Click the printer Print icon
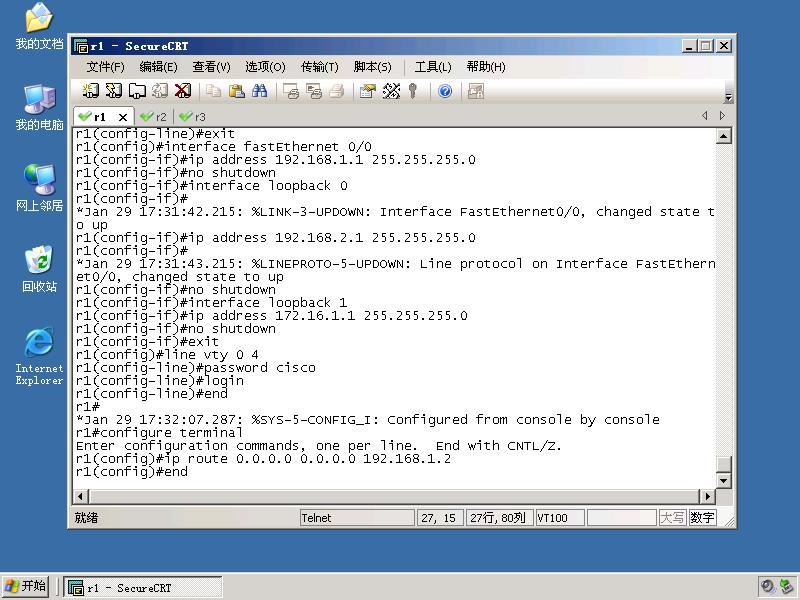The image size is (800, 600). (337, 91)
